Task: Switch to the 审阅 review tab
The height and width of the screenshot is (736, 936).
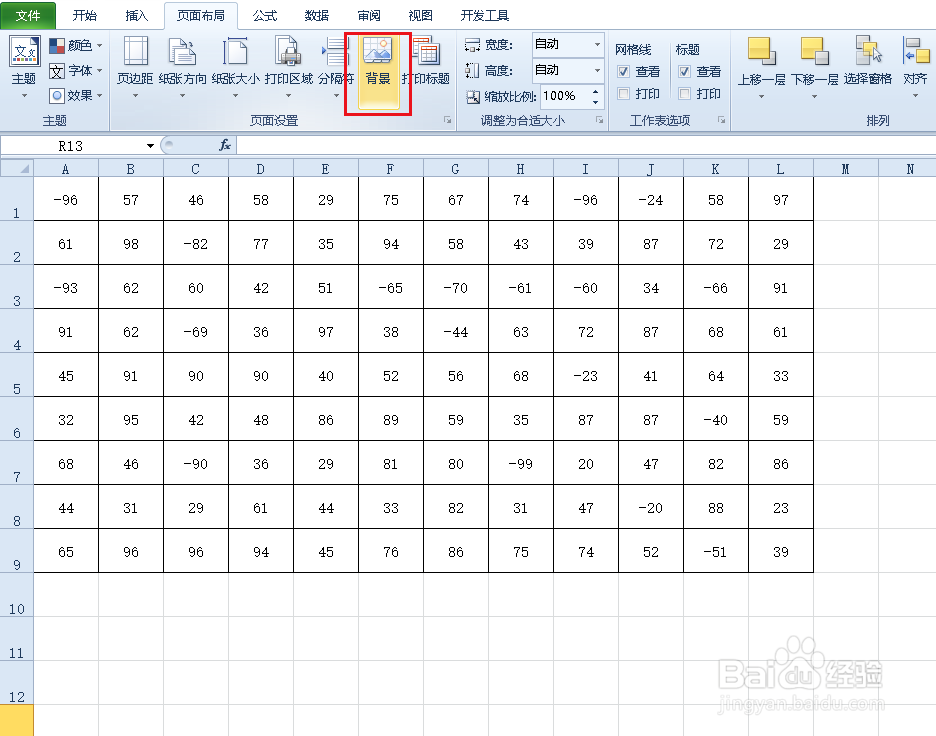Action: tap(369, 16)
